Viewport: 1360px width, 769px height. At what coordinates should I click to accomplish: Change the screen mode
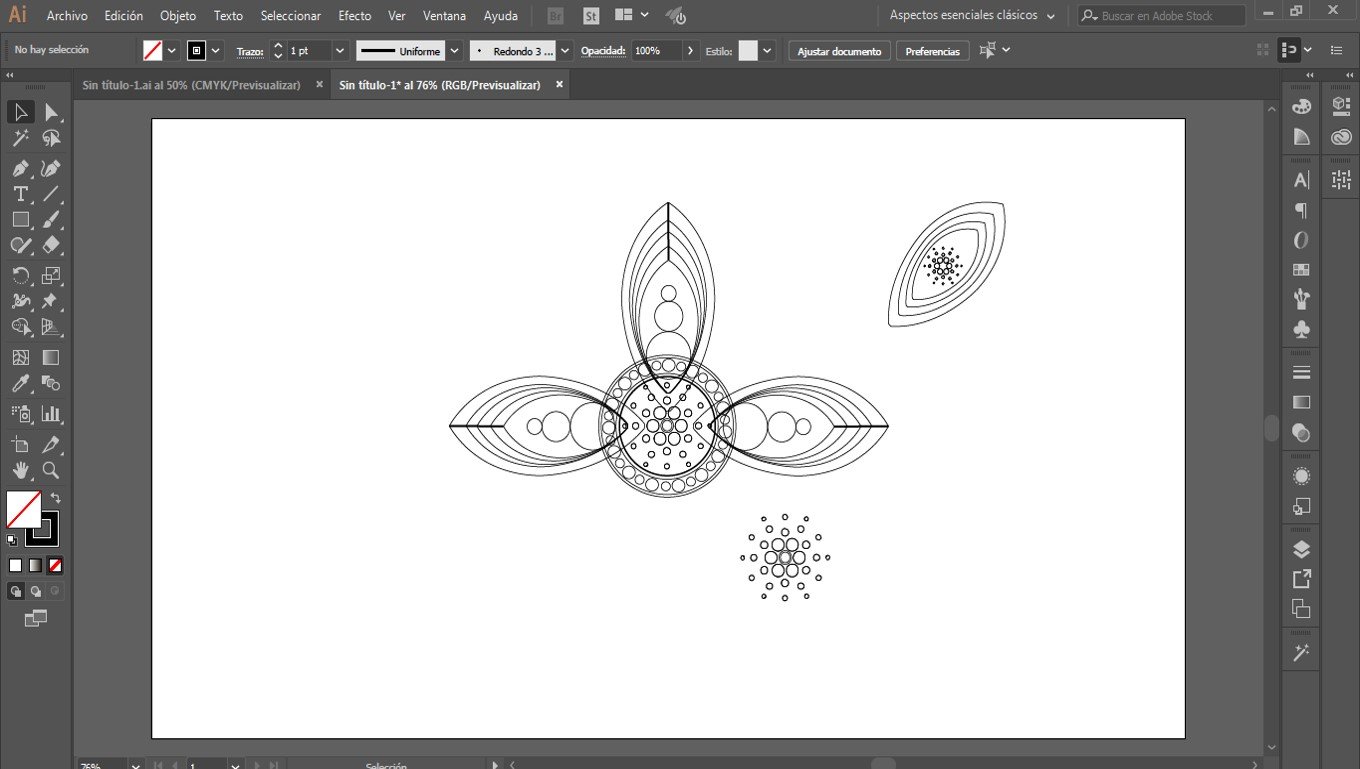pyautogui.click(x=35, y=619)
